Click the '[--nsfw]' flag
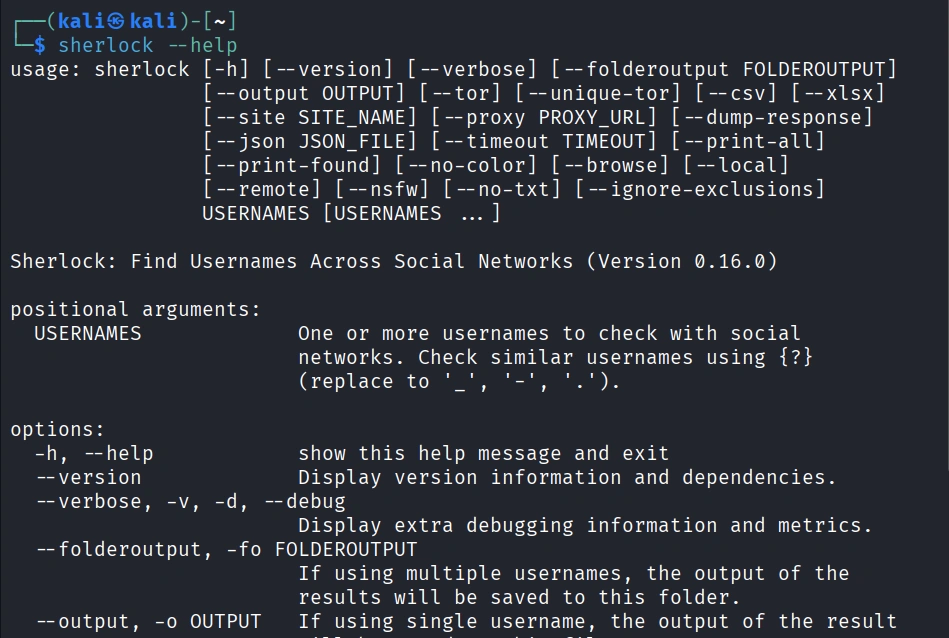 [x=382, y=189]
